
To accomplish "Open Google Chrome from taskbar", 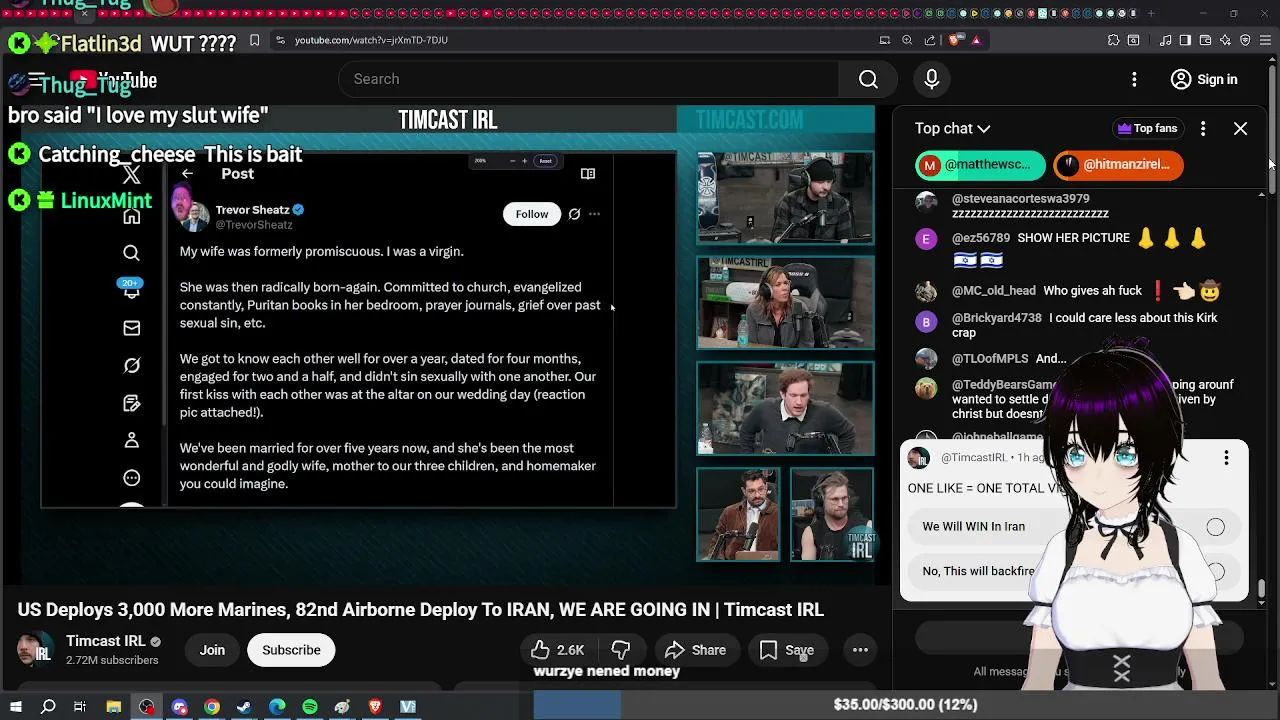I will [x=212, y=706].
